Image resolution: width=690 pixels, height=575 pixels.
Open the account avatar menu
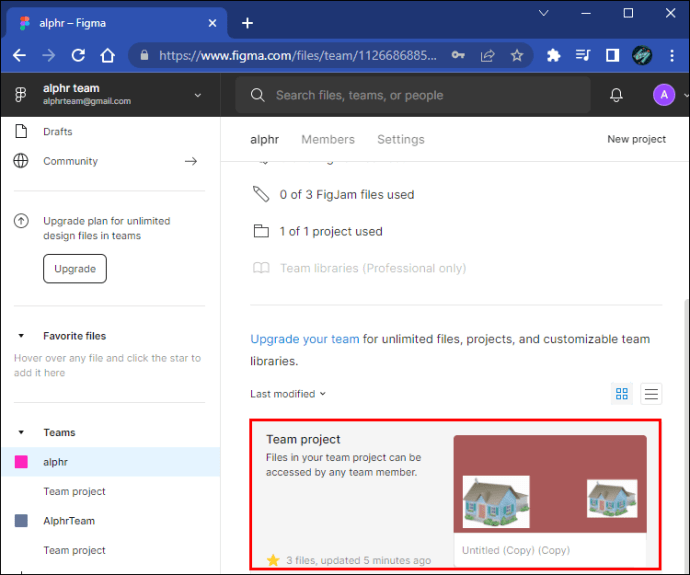[663, 95]
